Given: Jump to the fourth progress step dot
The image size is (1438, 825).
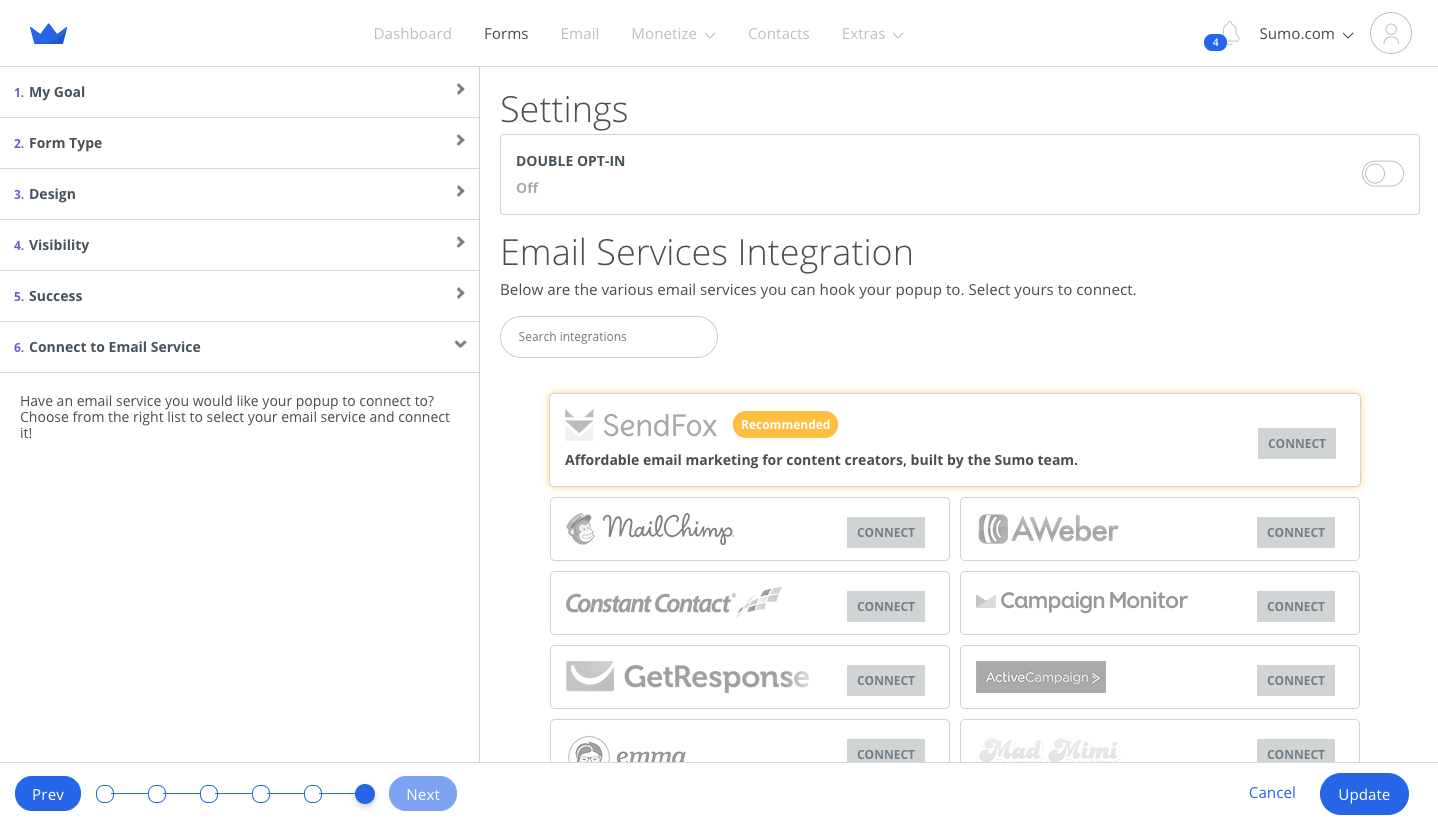Looking at the screenshot, I should (x=261, y=794).
